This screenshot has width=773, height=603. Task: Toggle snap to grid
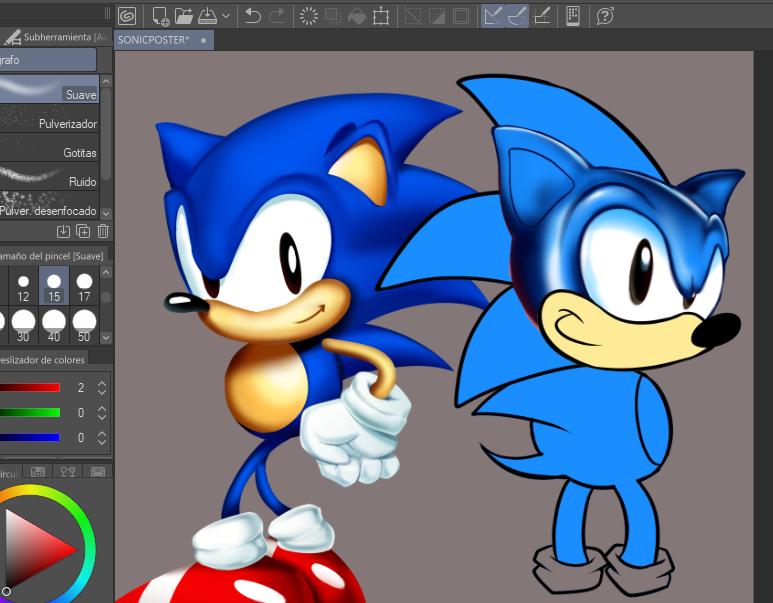point(542,16)
